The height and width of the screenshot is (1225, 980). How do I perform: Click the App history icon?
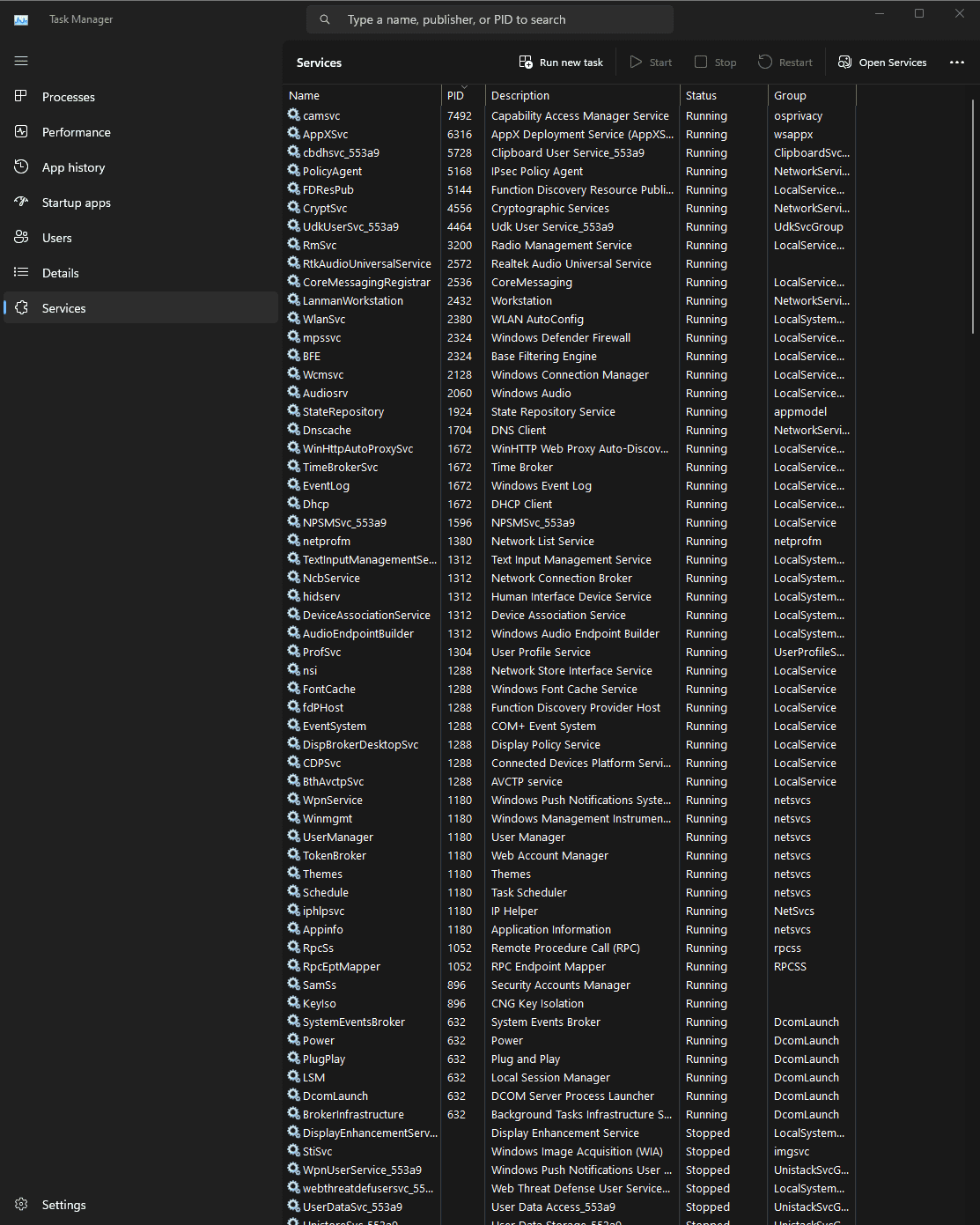point(21,166)
